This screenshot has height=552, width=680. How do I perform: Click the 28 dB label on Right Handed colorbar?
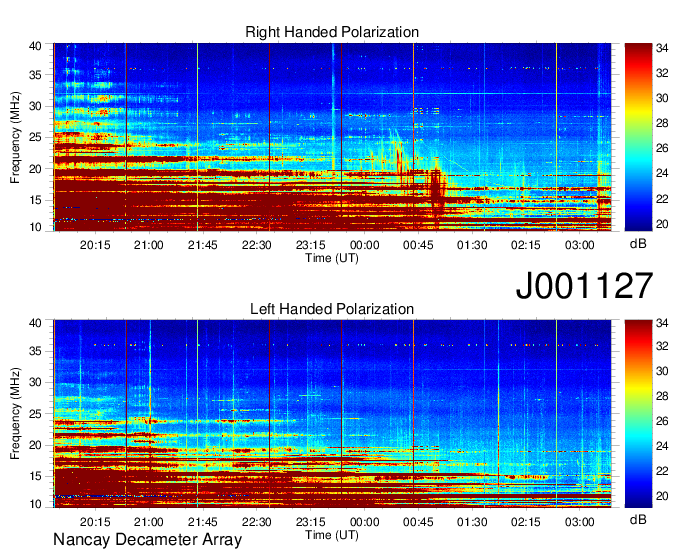[662, 124]
